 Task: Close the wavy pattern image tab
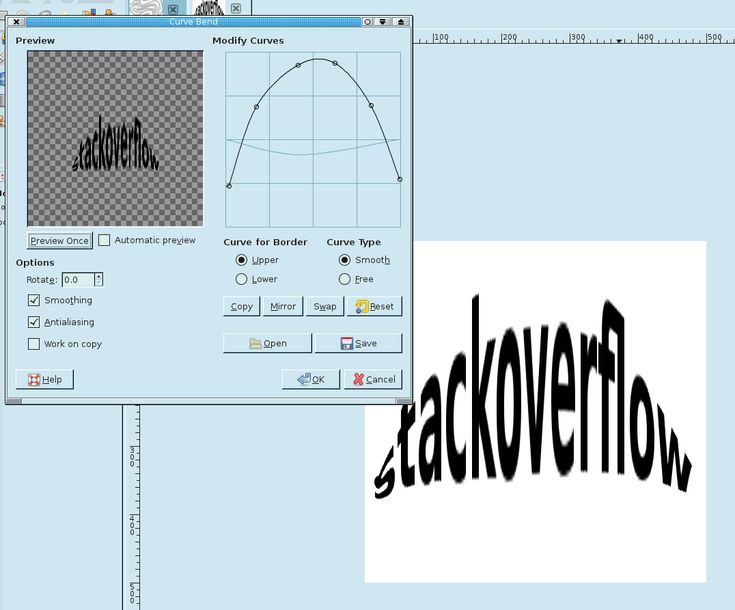(x=173, y=8)
